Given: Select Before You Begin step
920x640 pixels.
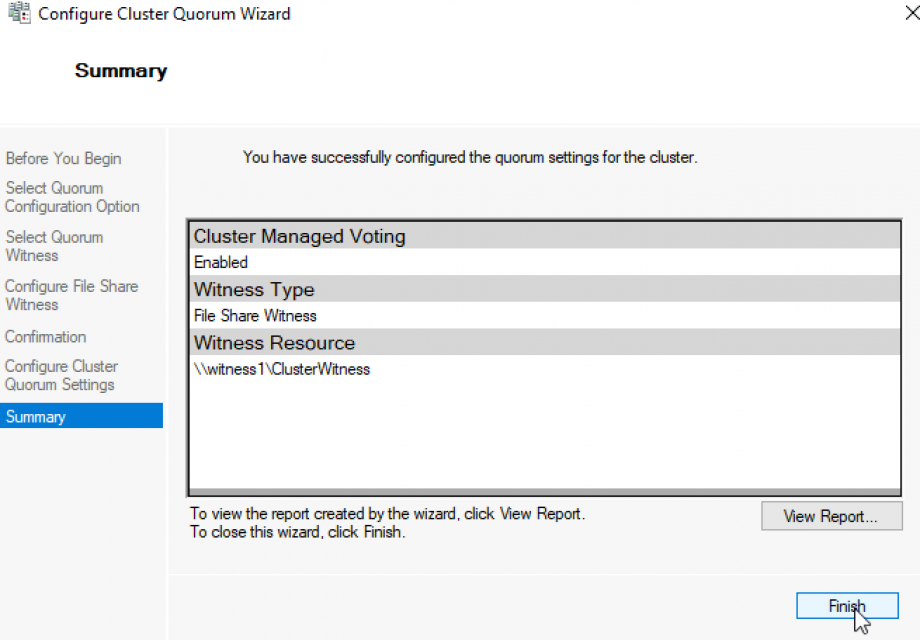Looking at the screenshot, I should click(63, 158).
